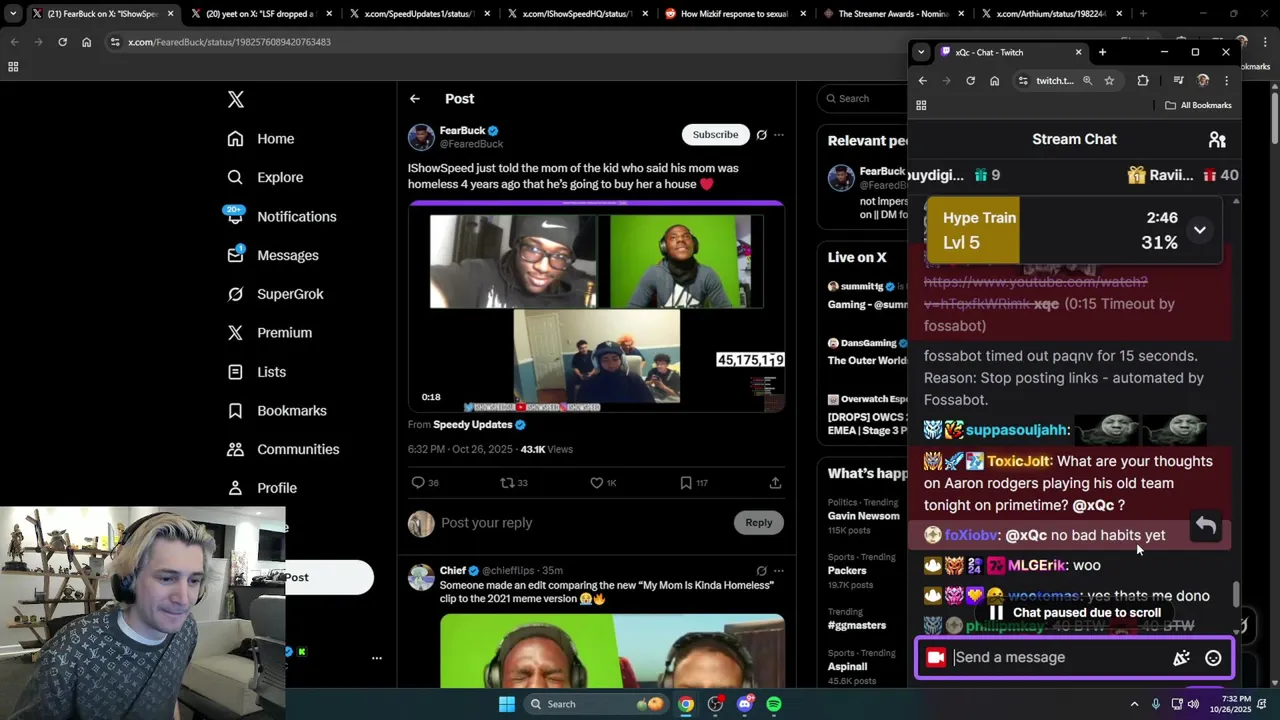This screenshot has height=720, width=1280.
Task: Subscribe to FearBuck
Action: point(715,135)
